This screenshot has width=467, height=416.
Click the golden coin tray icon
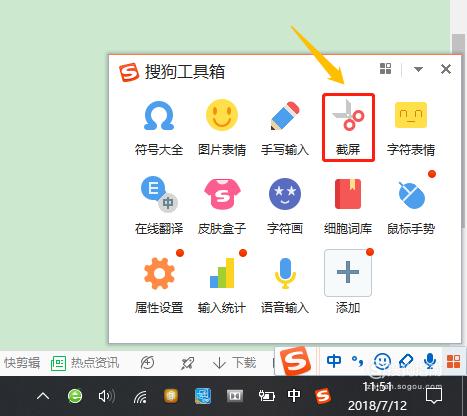pos(171,396)
